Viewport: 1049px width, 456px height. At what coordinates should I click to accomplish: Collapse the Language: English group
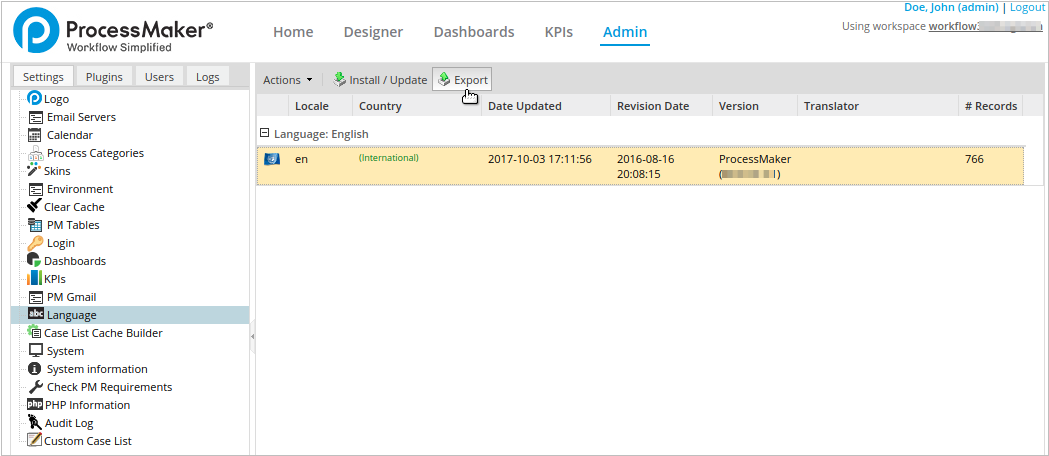pyautogui.click(x=264, y=133)
